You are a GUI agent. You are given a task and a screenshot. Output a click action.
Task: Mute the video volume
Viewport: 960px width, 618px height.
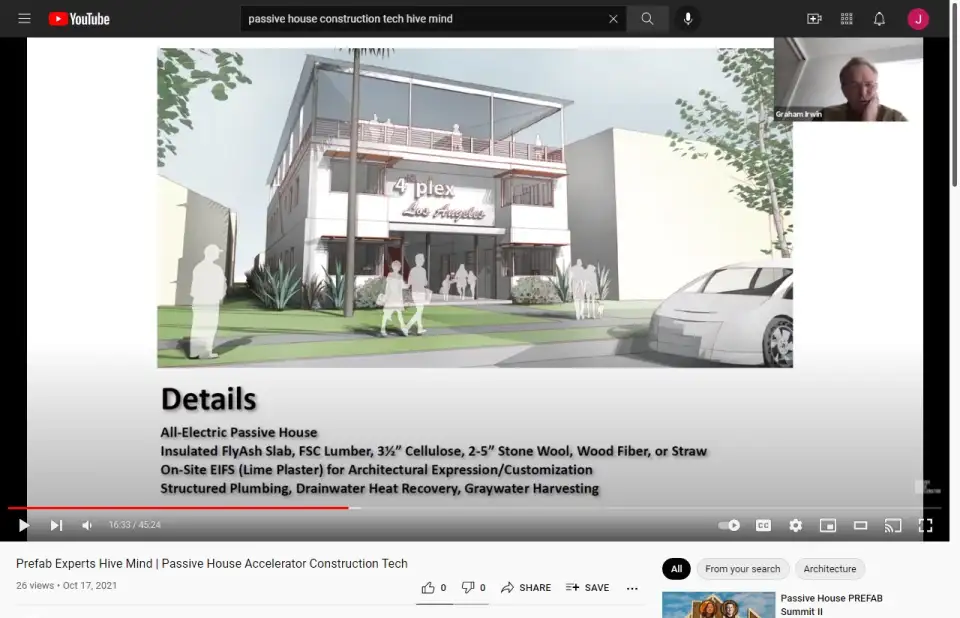[x=87, y=525]
